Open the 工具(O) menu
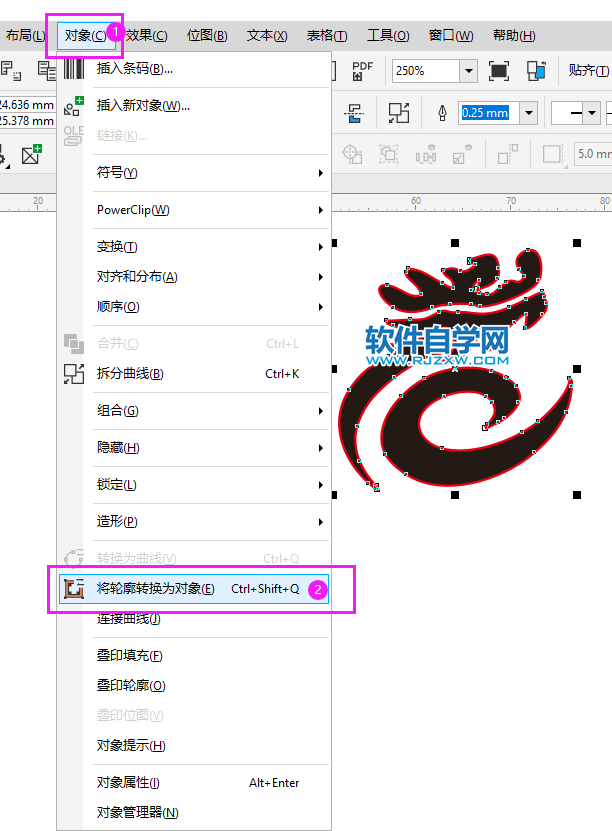Screen dimensions: 612x831 pos(388,36)
